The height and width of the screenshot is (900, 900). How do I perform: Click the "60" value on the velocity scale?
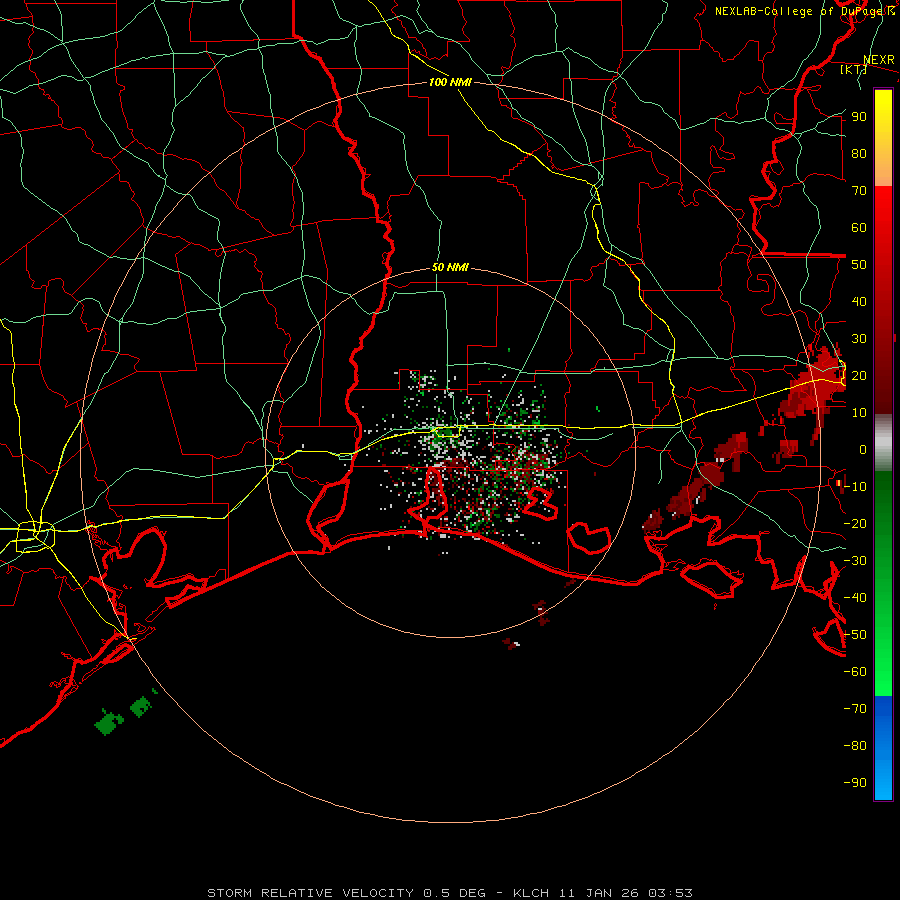click(x=859, y=227)
